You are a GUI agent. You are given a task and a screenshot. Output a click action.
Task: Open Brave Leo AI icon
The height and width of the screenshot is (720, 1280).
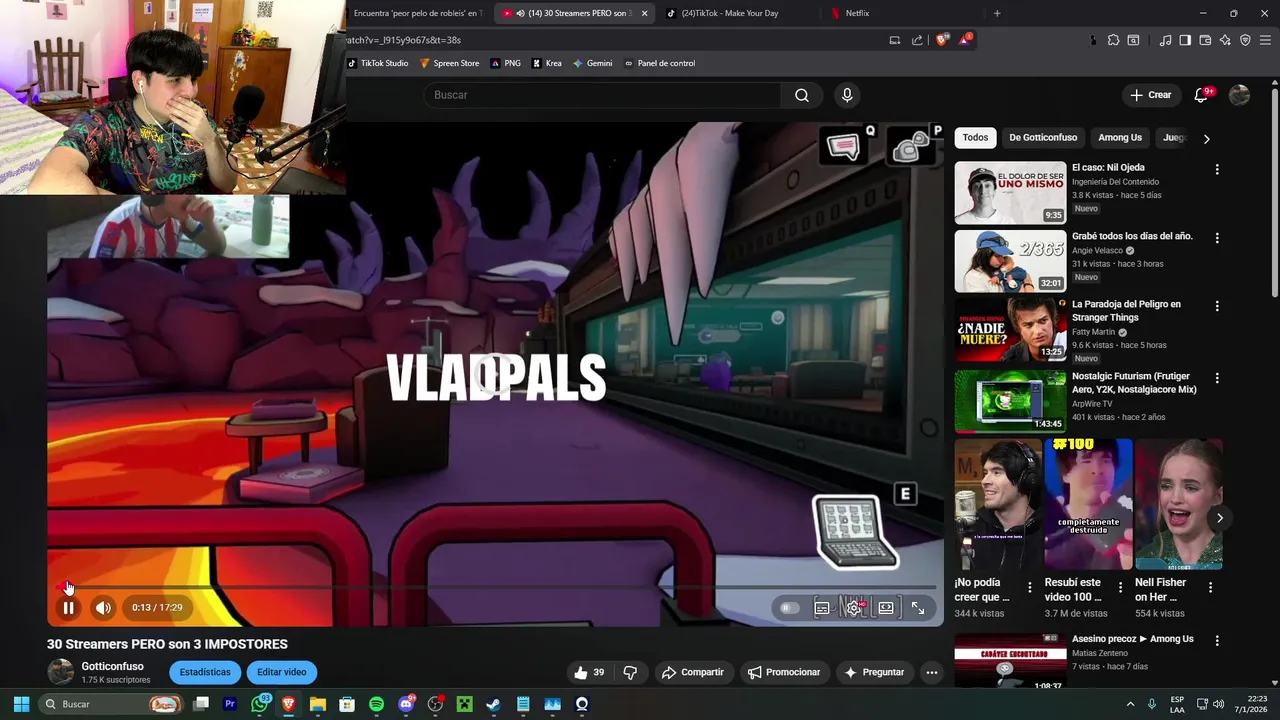click(1225, 40)
